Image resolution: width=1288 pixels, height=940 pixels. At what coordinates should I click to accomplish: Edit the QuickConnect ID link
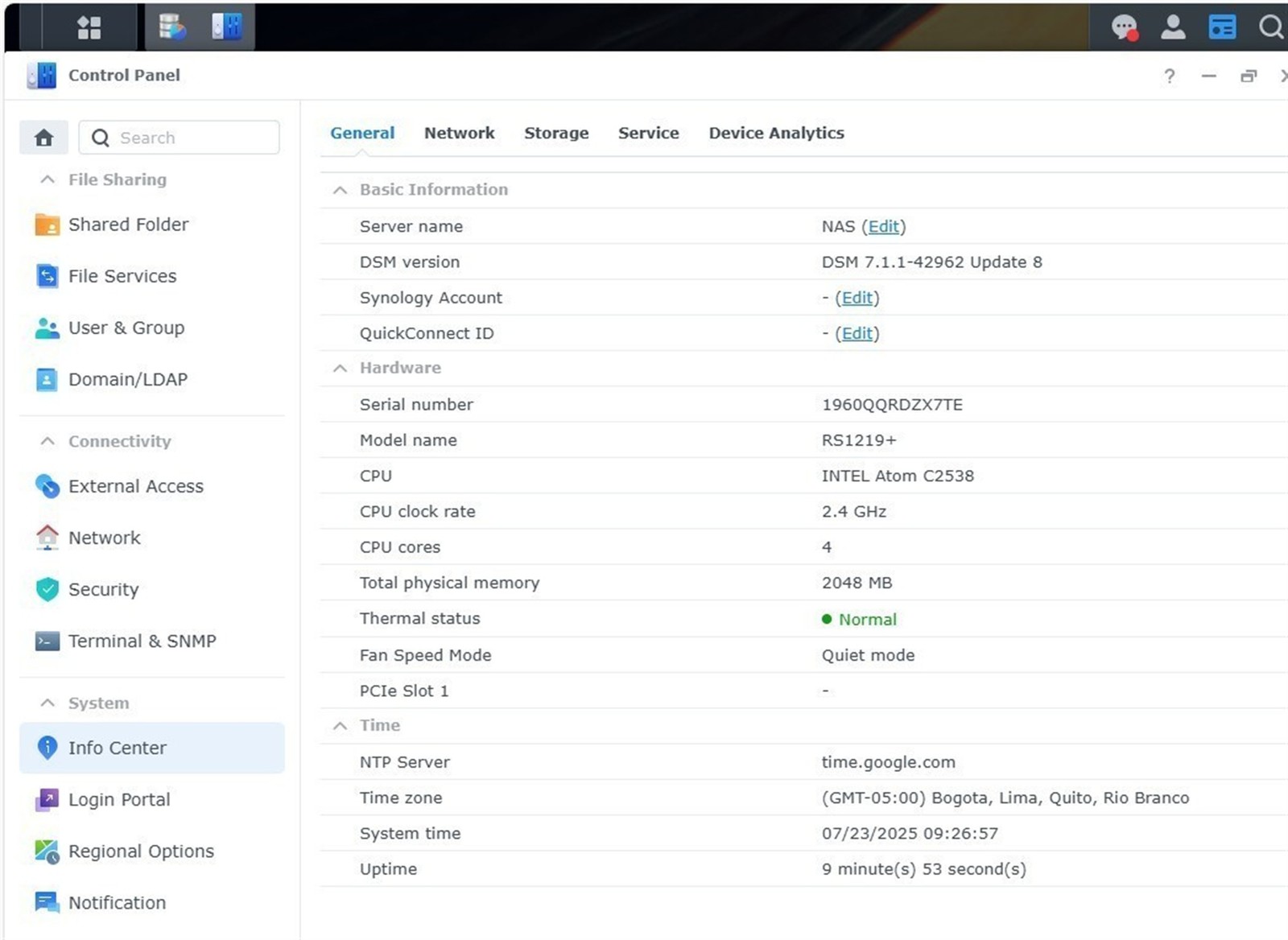(x=857, y=333)
